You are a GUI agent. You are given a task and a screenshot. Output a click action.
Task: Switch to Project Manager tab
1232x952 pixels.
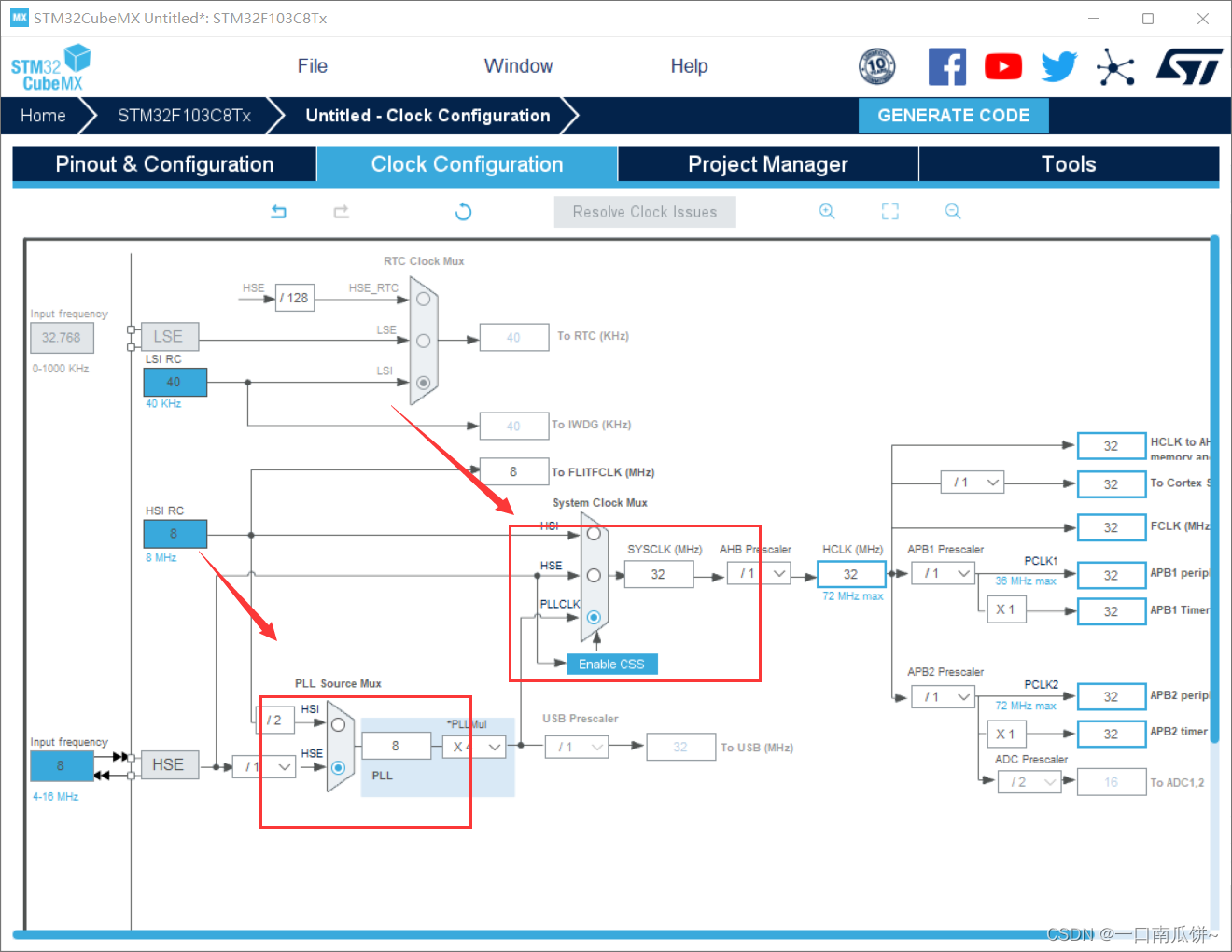point(768,164)
